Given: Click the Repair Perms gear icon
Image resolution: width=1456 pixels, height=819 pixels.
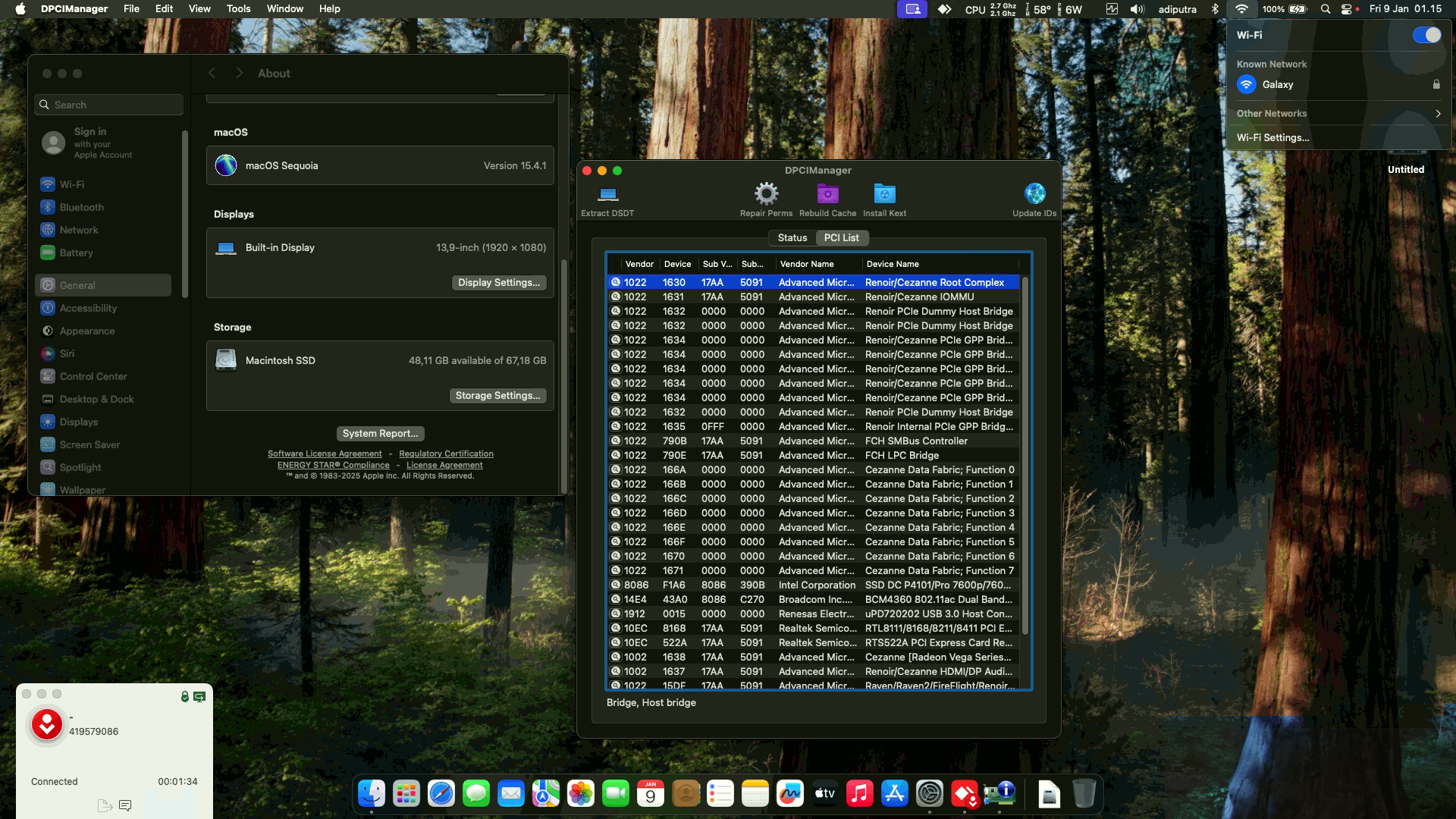Looking at the screenshot, I should [x=766, y=194].
